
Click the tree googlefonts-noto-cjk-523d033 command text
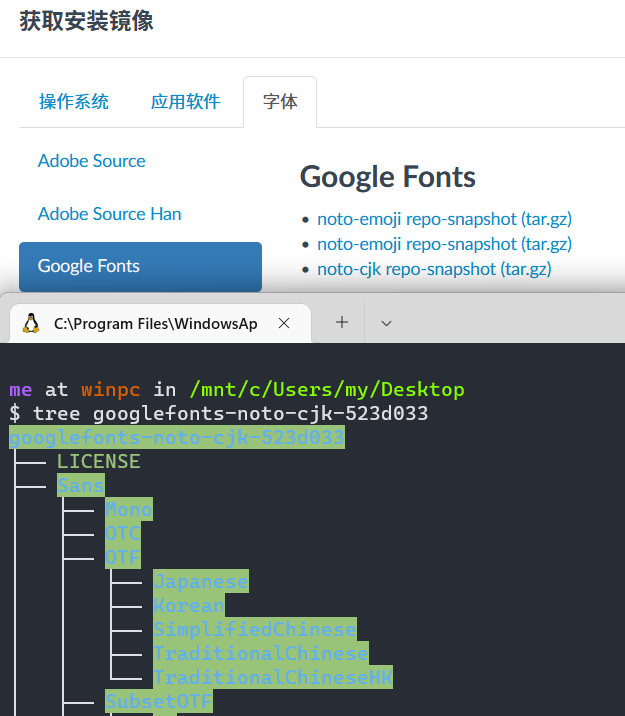point(231,414)
